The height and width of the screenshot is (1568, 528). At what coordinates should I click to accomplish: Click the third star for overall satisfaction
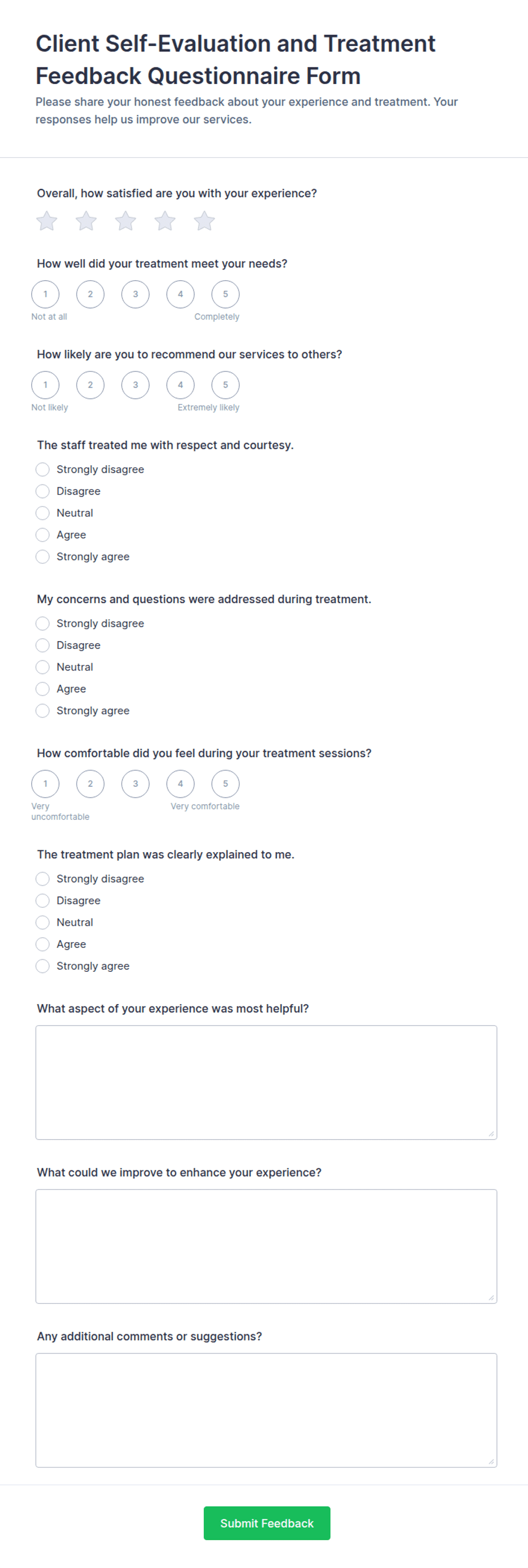point(125,221)
